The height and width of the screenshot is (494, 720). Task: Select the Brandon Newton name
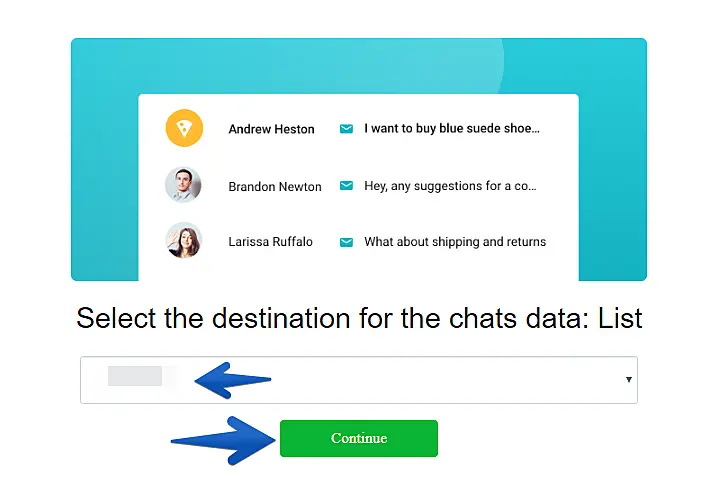(x=275, y=186)
